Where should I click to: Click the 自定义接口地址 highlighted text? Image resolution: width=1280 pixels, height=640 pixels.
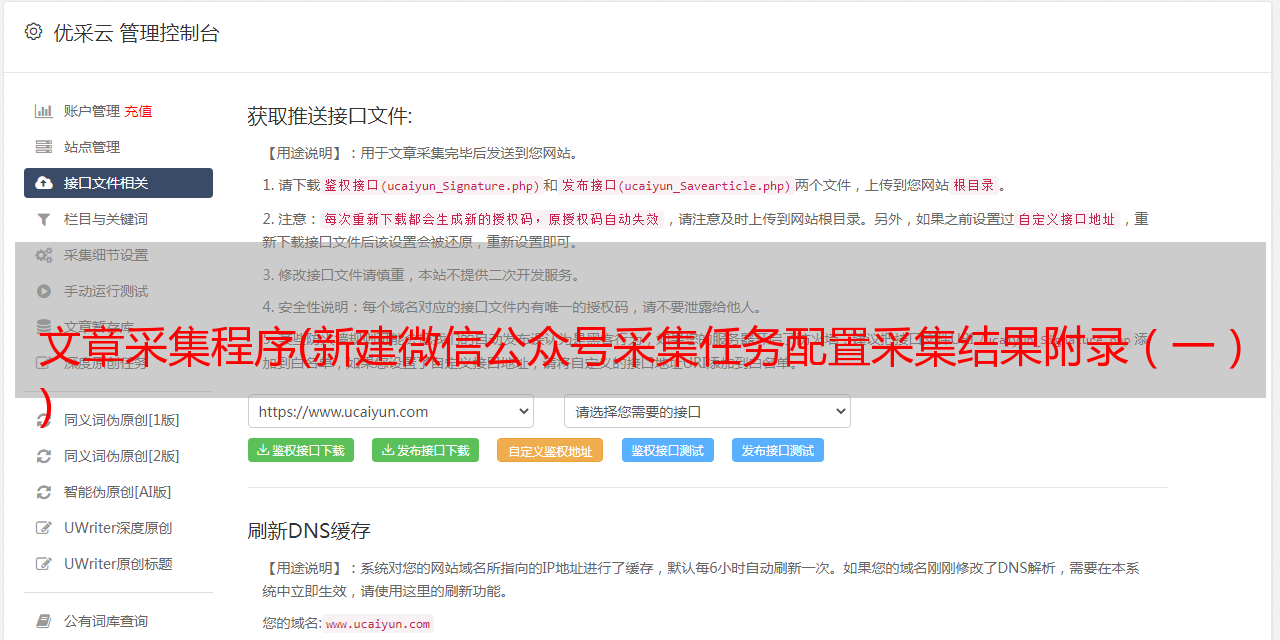click(1067, 219)
